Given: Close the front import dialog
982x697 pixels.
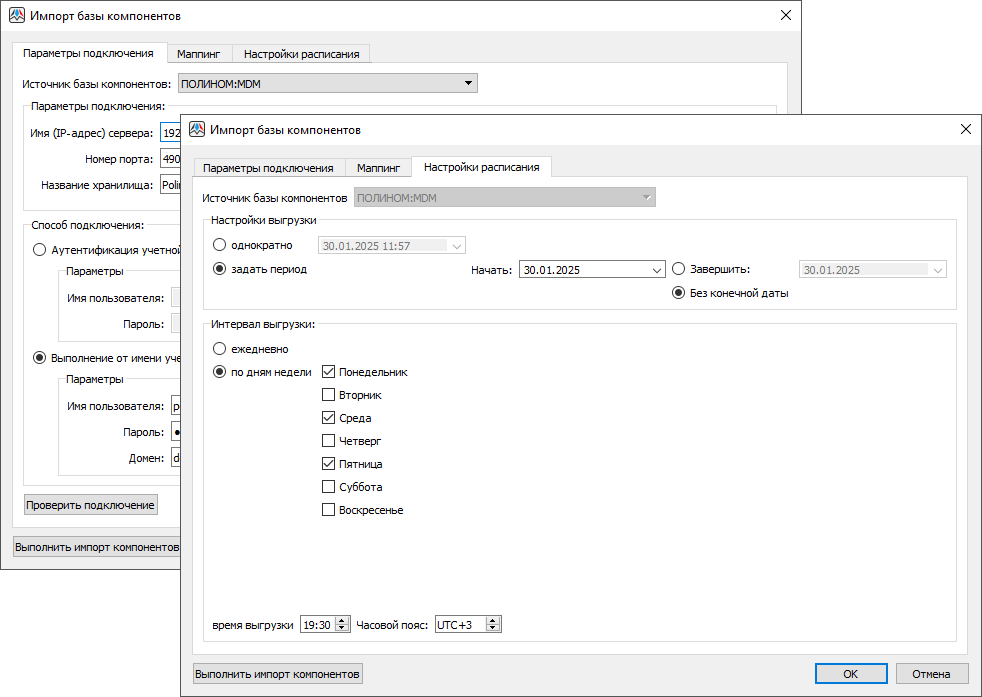Looking at the screenshot, I should coord(964,130).
